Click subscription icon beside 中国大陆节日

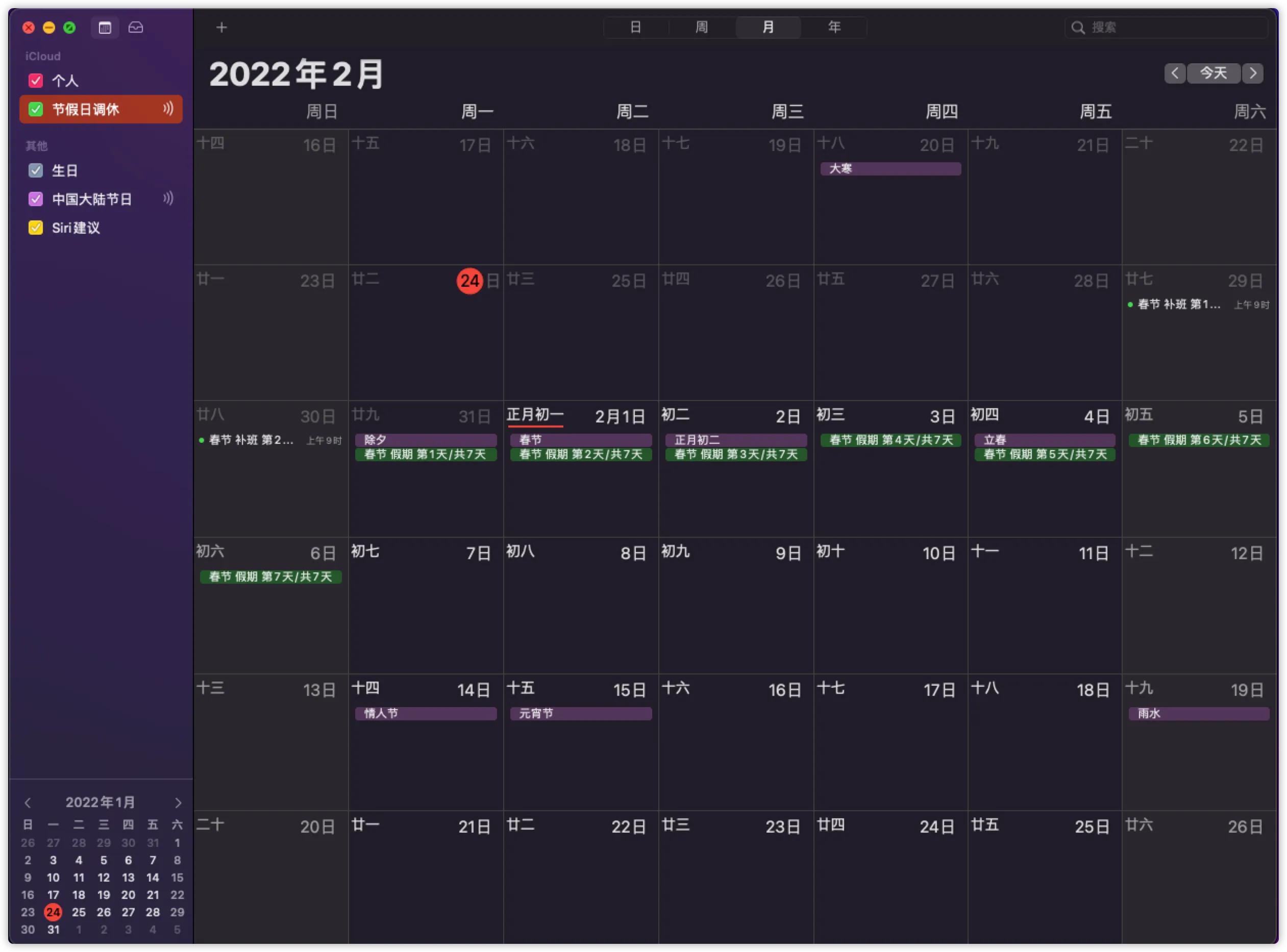pos(168,198)
